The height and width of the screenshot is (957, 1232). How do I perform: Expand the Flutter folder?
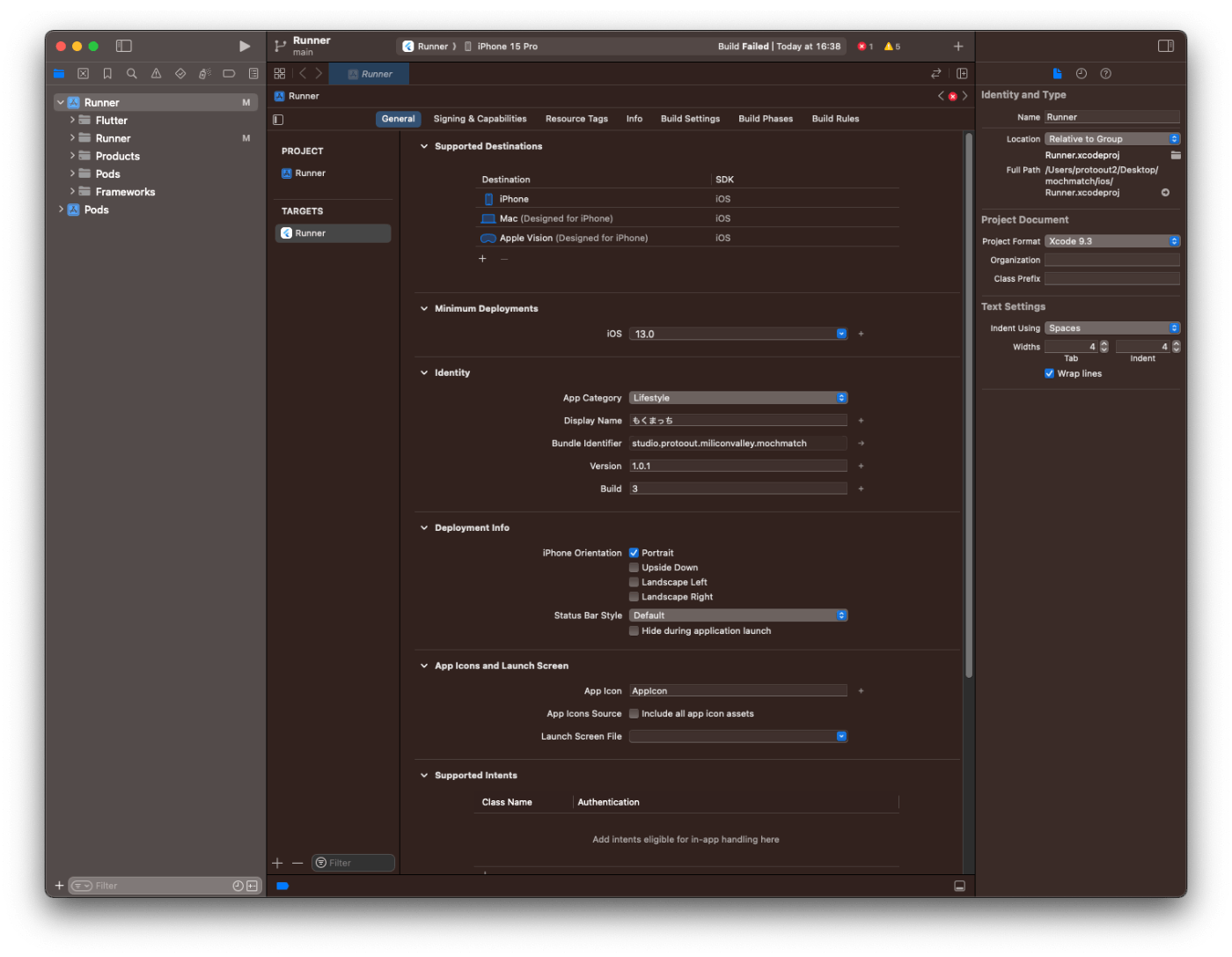pyautogui.click(x=72, y=120)
